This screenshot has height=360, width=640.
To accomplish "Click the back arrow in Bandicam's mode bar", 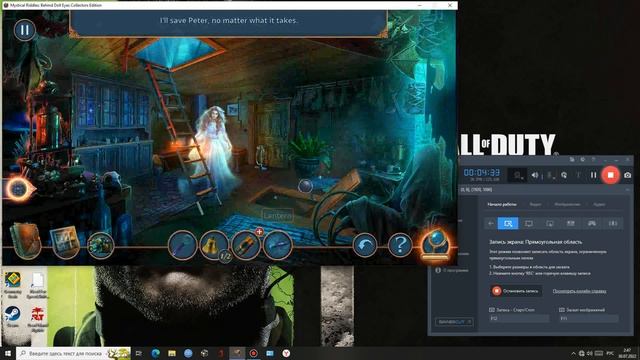I will pyautogui.click(x=491, y=223).
